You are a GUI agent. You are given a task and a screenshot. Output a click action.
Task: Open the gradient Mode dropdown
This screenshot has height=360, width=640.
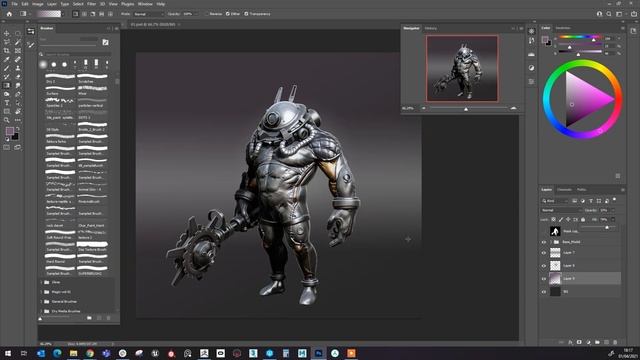(x=149, y=14)
